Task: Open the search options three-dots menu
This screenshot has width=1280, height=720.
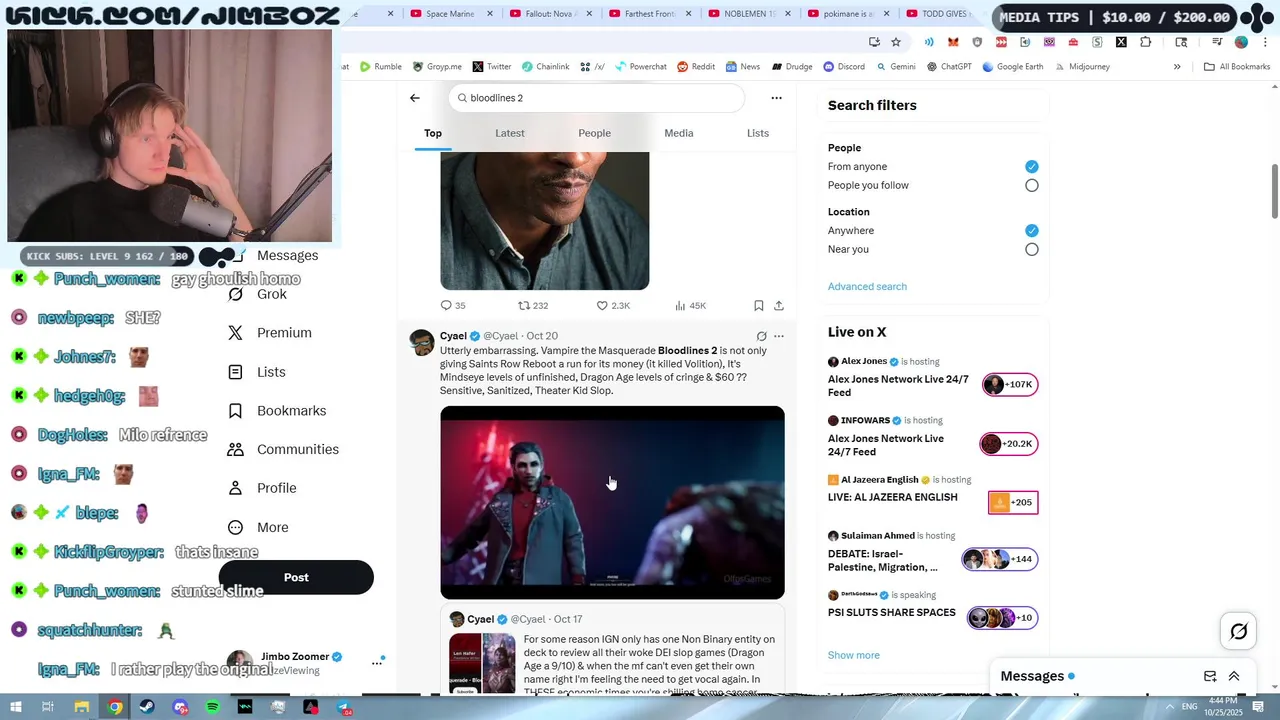Action: [x=776, y=98]
